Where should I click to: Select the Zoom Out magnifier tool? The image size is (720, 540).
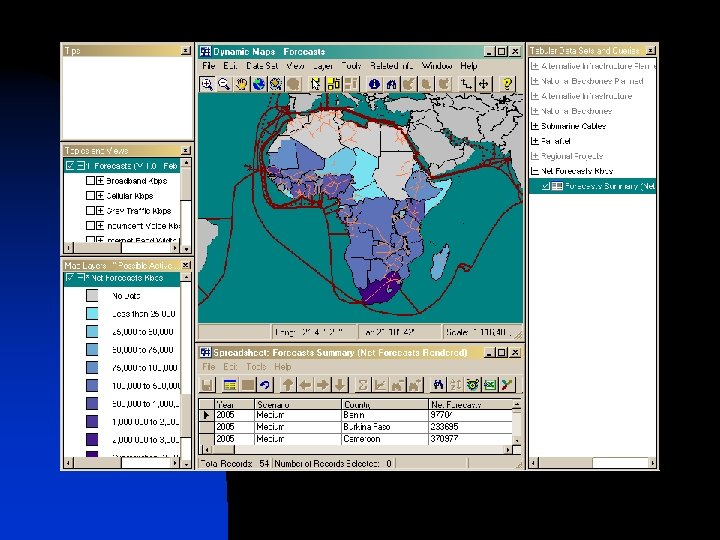224,84
